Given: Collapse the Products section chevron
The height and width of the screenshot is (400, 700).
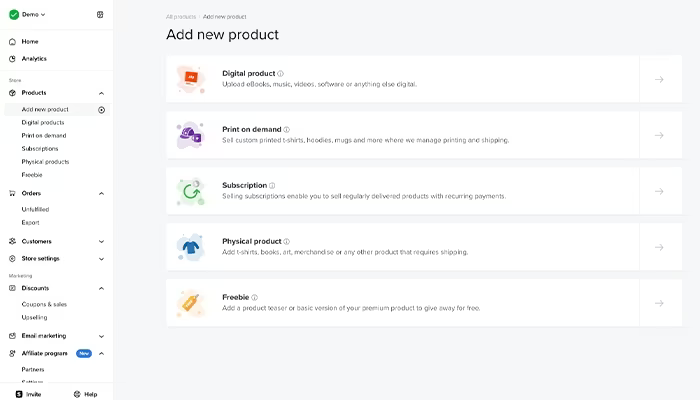Looking at the screenshot, I should coord(101,93).
